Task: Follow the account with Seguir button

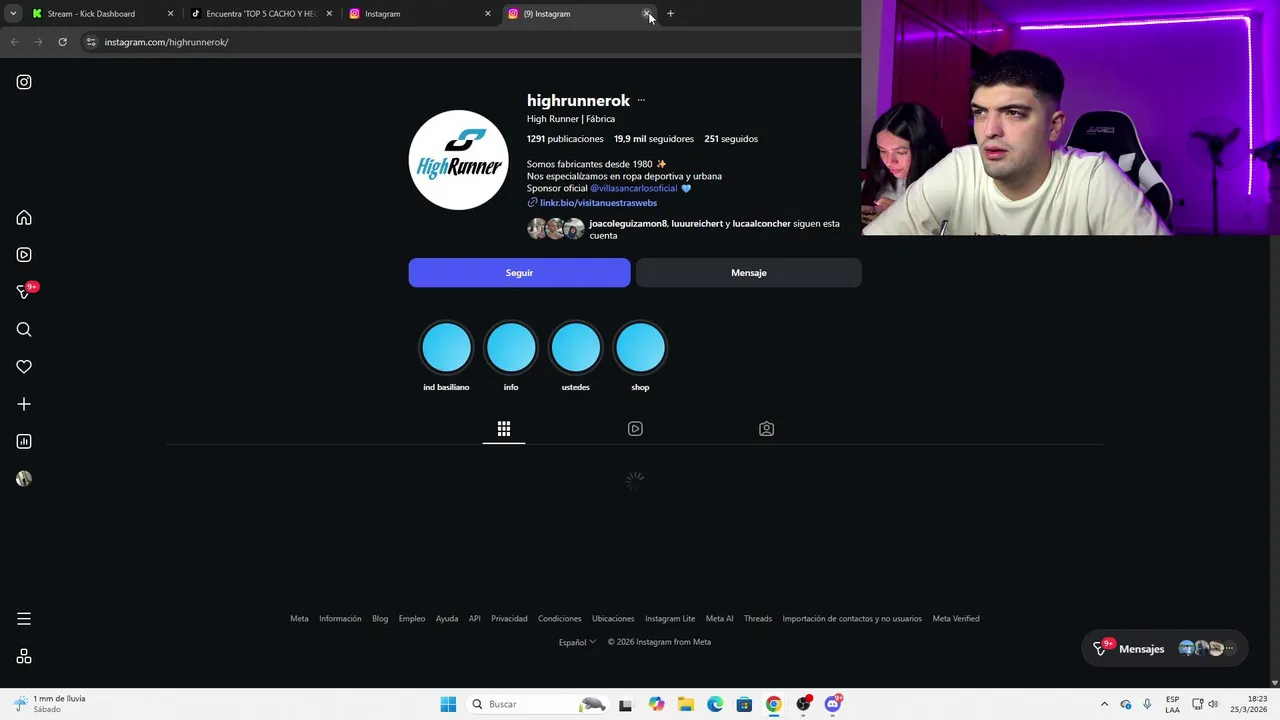Action: [519, 273]
